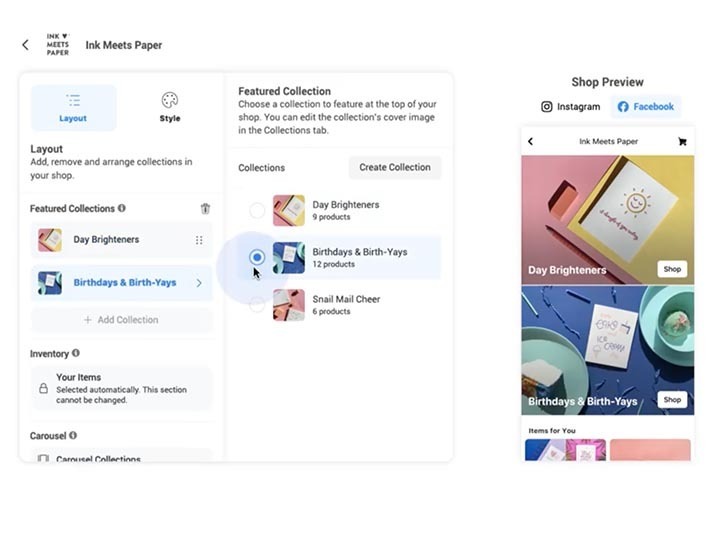Click the Style palette icon
Screen dimensions: 715x536
coord(170,100)
